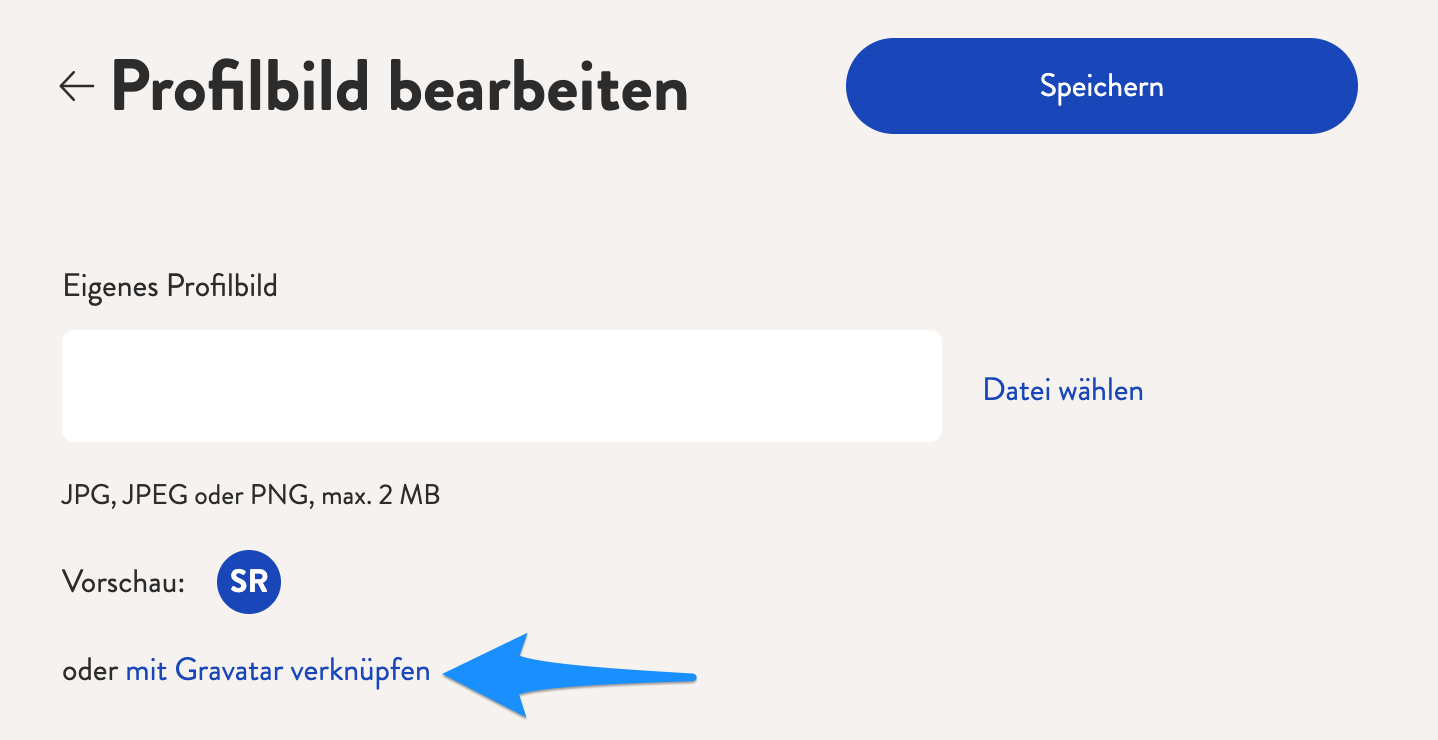Viewport: 1438px width, 740px height.
Task: Click the Profilbild bearbeiten page heading
Action: (400, 87)
